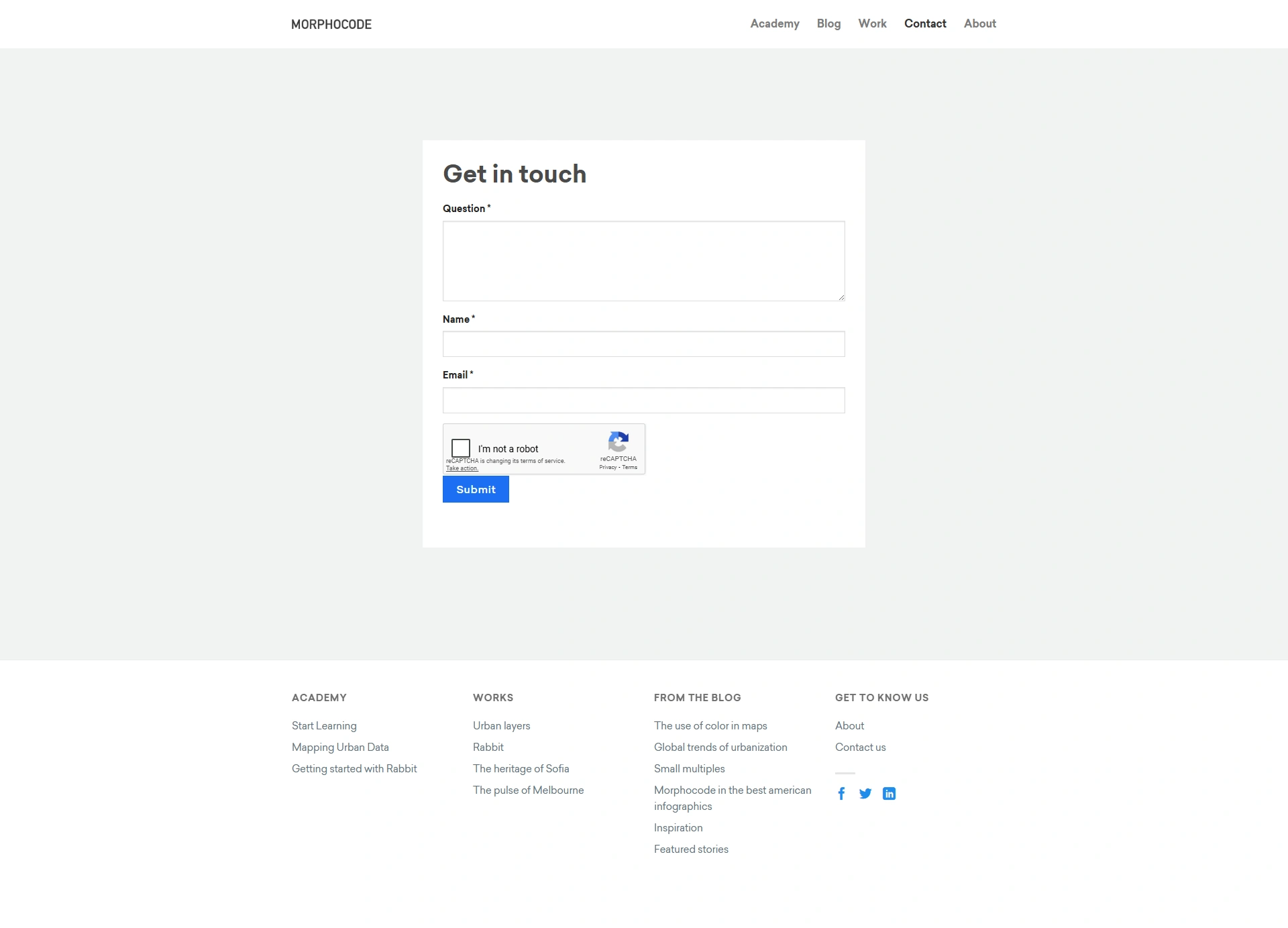The height and width of the screenshot is (928, 1288).
Task: Open Mapping Urban Data link
Action: click(340, 747)
